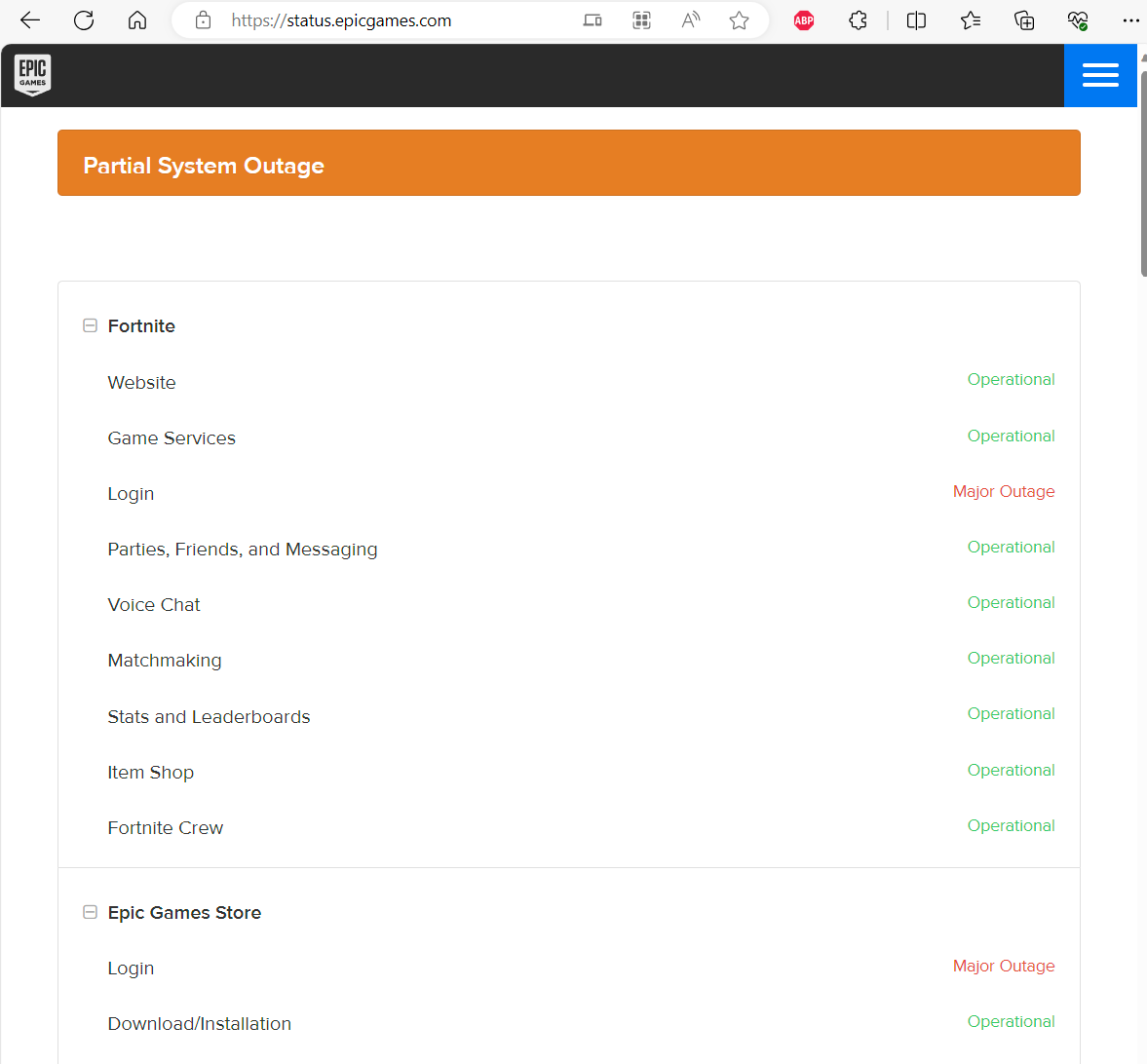Viewport: 1147px width, 1064px height.
Task: Open the Collections icon
Action: pos(1024,20)
